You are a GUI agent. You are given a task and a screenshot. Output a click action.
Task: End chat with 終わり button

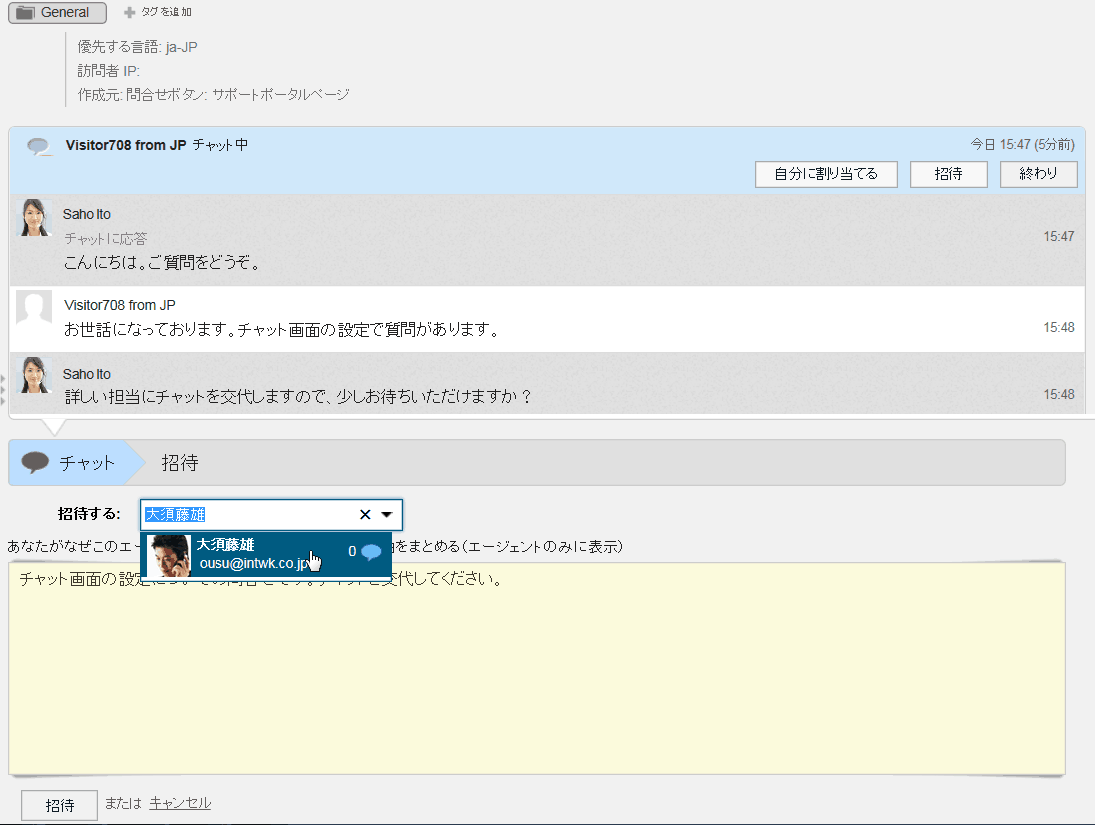[1038, 174]
